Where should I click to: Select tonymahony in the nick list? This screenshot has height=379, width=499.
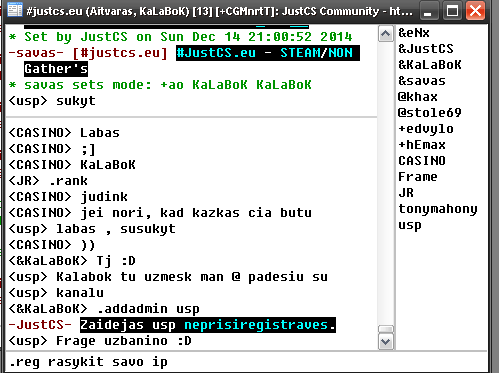[438, 209]
